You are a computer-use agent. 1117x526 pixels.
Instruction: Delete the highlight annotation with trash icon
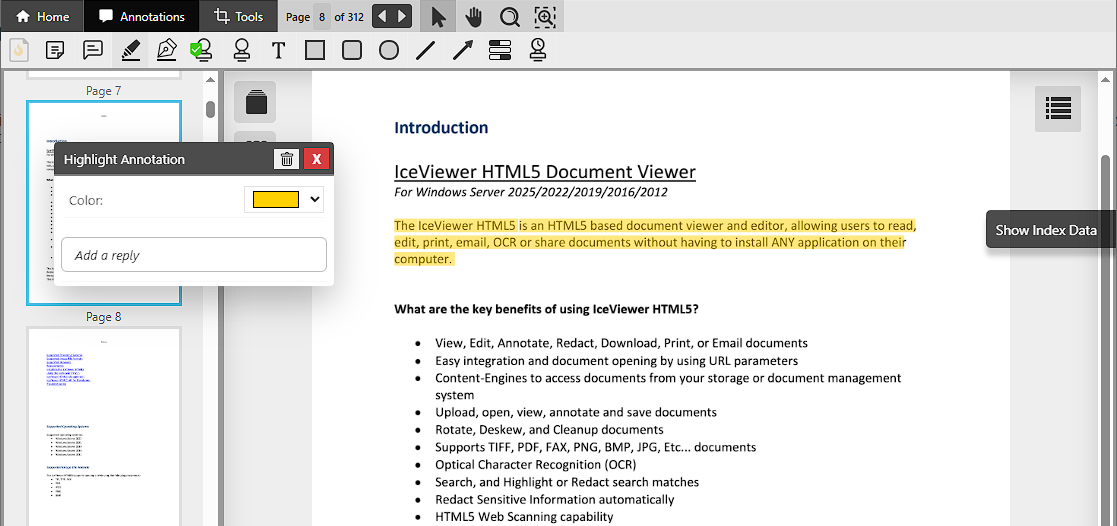coord(287,159)
